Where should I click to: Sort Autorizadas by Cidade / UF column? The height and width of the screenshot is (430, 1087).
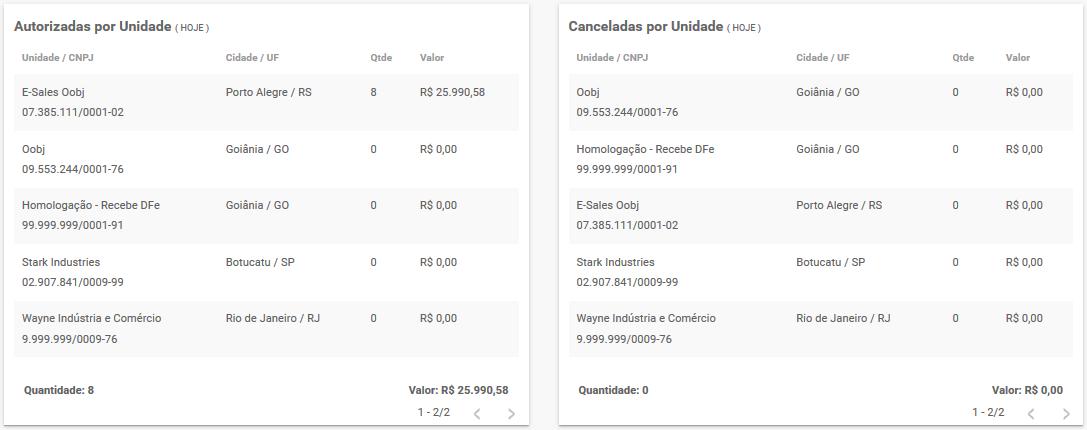(x=250, y=58)
